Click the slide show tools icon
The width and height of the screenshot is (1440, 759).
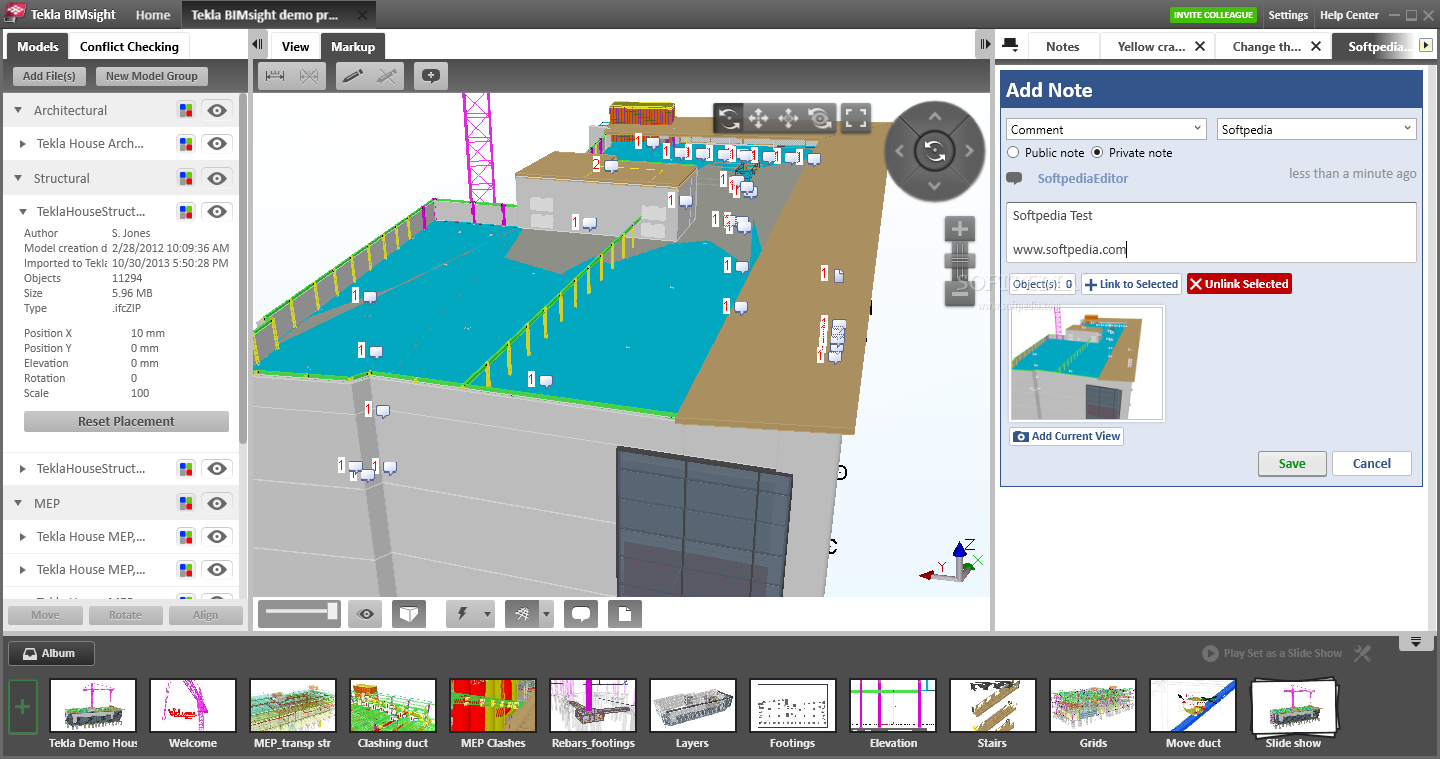(x=1362, y=653)
